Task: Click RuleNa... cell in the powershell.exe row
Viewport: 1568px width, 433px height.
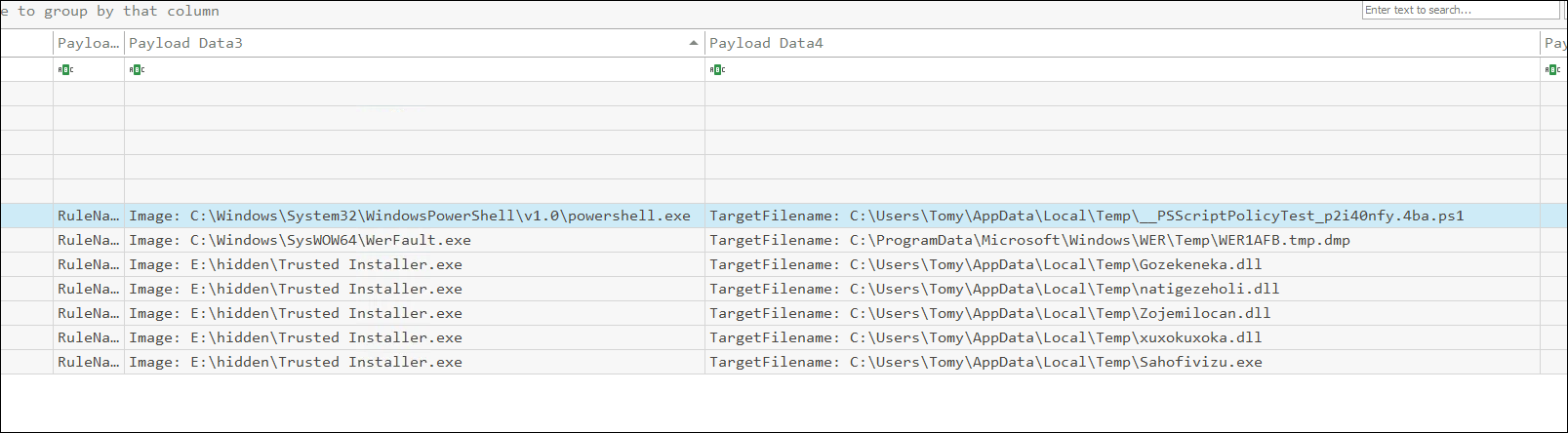Action: (x=89, y=216)
